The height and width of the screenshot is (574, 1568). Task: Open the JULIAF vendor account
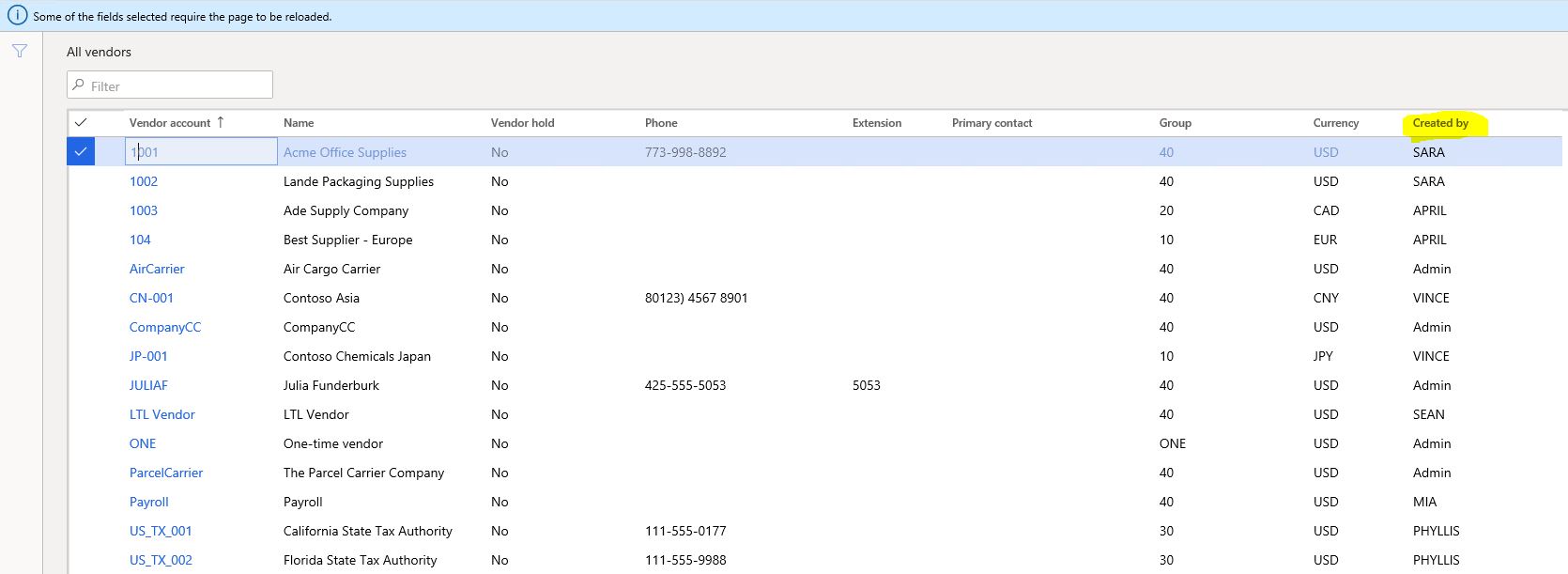point(148,385)
